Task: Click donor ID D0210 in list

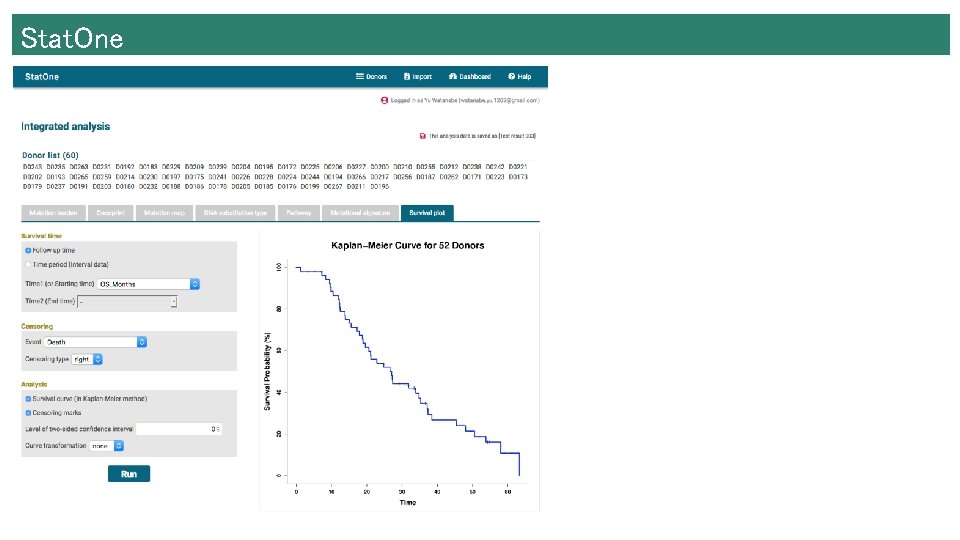Action: (x=402, y=167)
